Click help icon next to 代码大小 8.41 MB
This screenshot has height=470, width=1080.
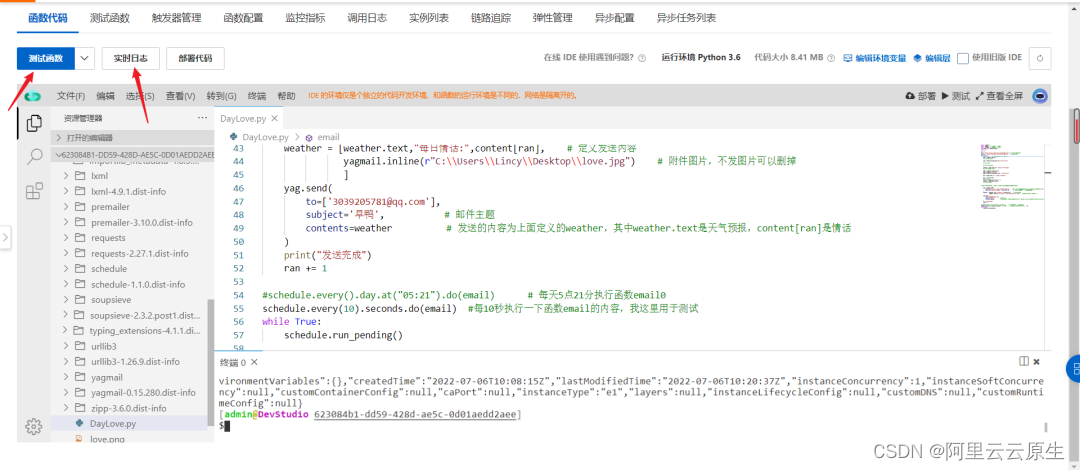click(x=831, y=59)
